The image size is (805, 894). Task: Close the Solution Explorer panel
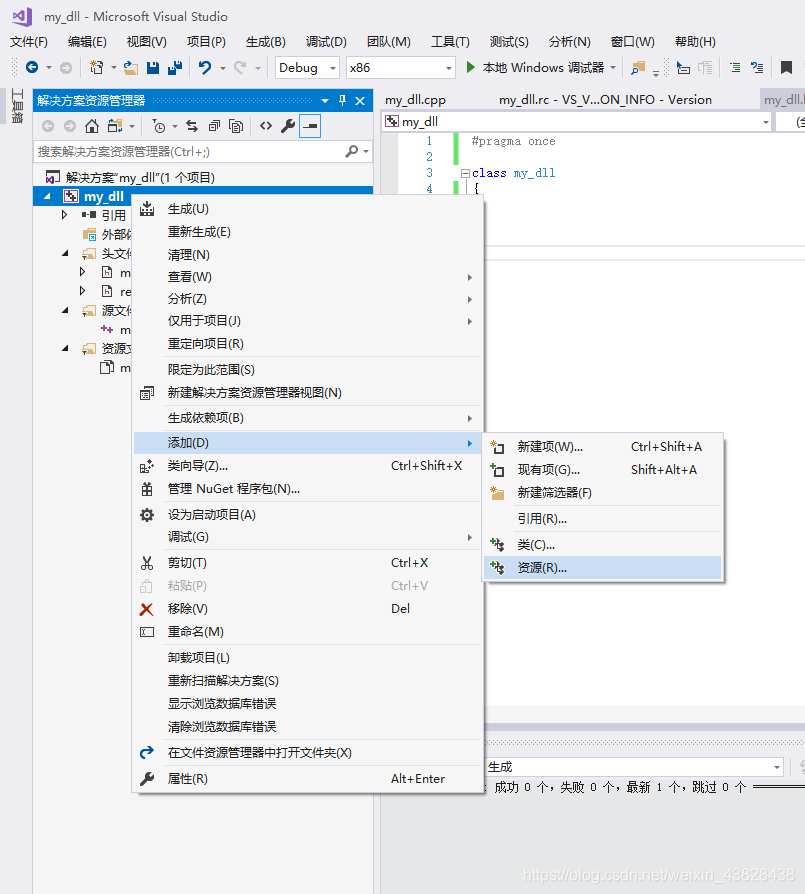(360, 101)
